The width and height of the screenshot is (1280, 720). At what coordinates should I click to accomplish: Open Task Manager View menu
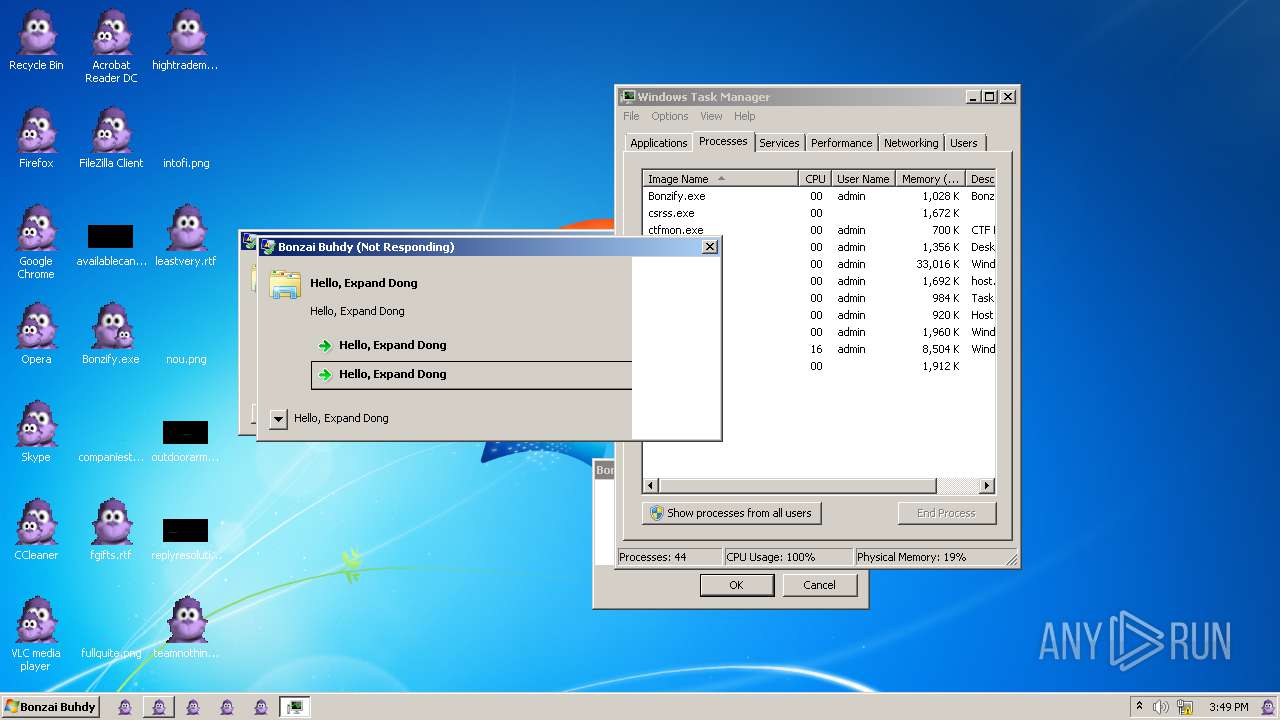pos(711,116)
